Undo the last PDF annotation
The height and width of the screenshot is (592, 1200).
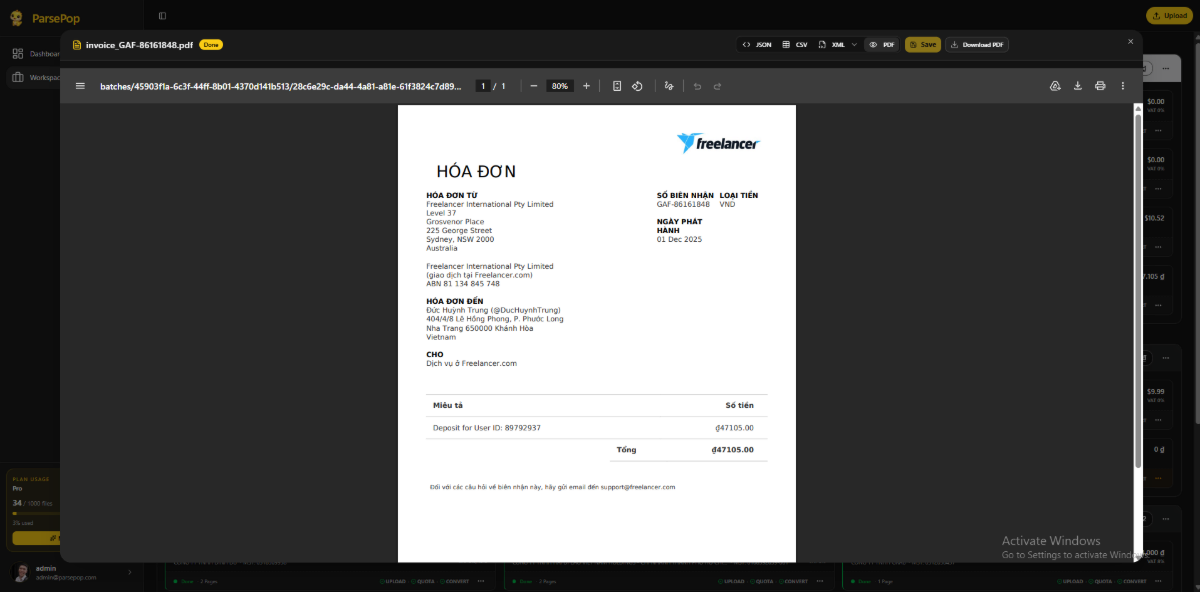(x=697, y=86)
